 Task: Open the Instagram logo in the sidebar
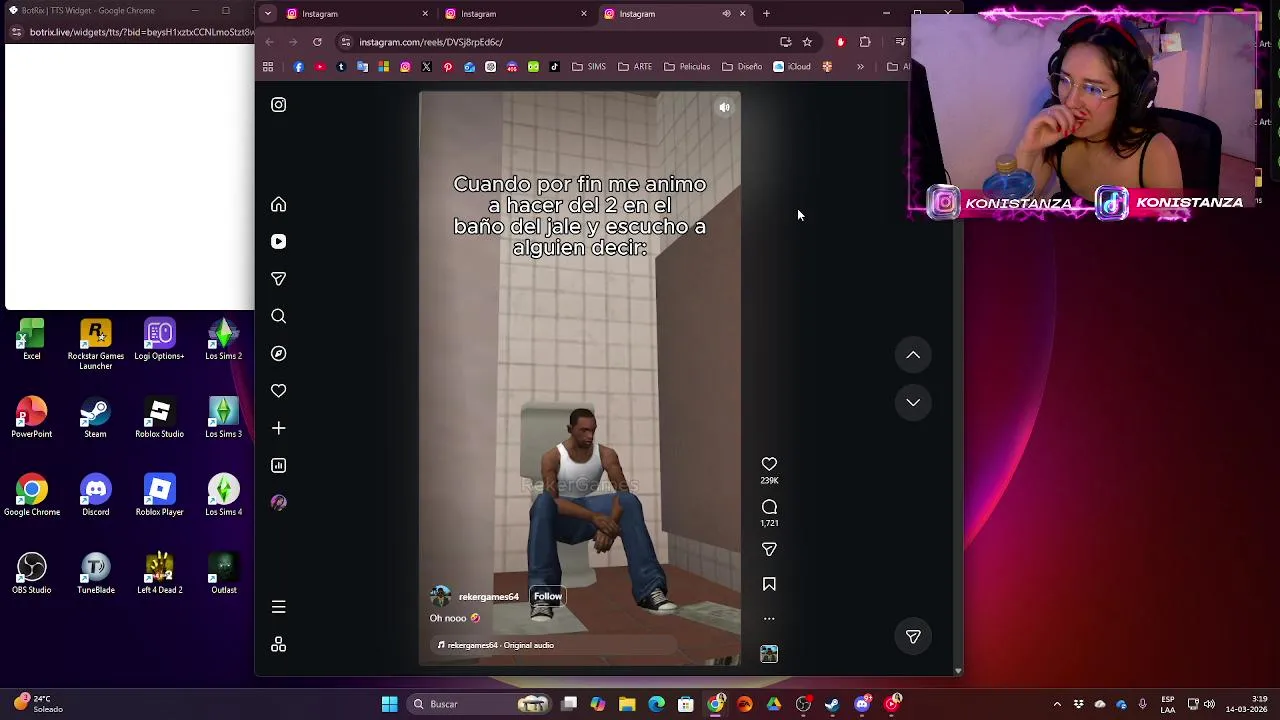[x=278, y=105]
